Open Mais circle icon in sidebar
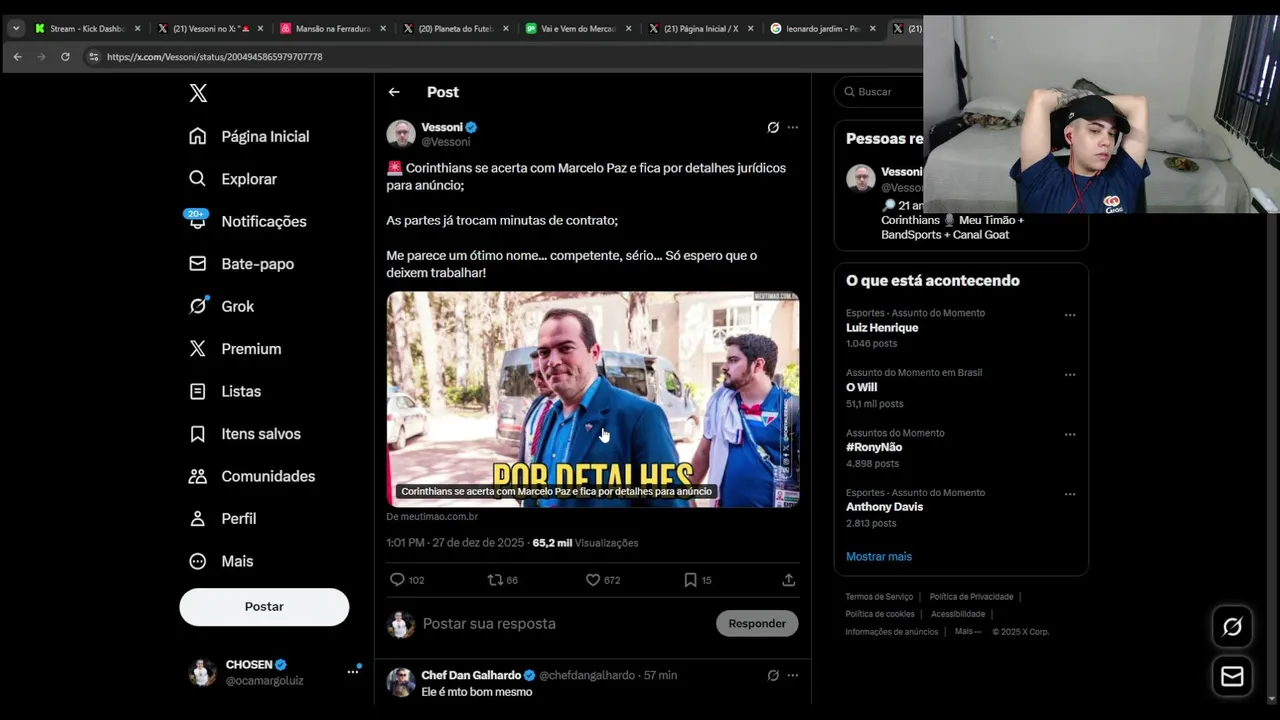Viewport: 1280px width, 720px height. [x=198, y=561]
